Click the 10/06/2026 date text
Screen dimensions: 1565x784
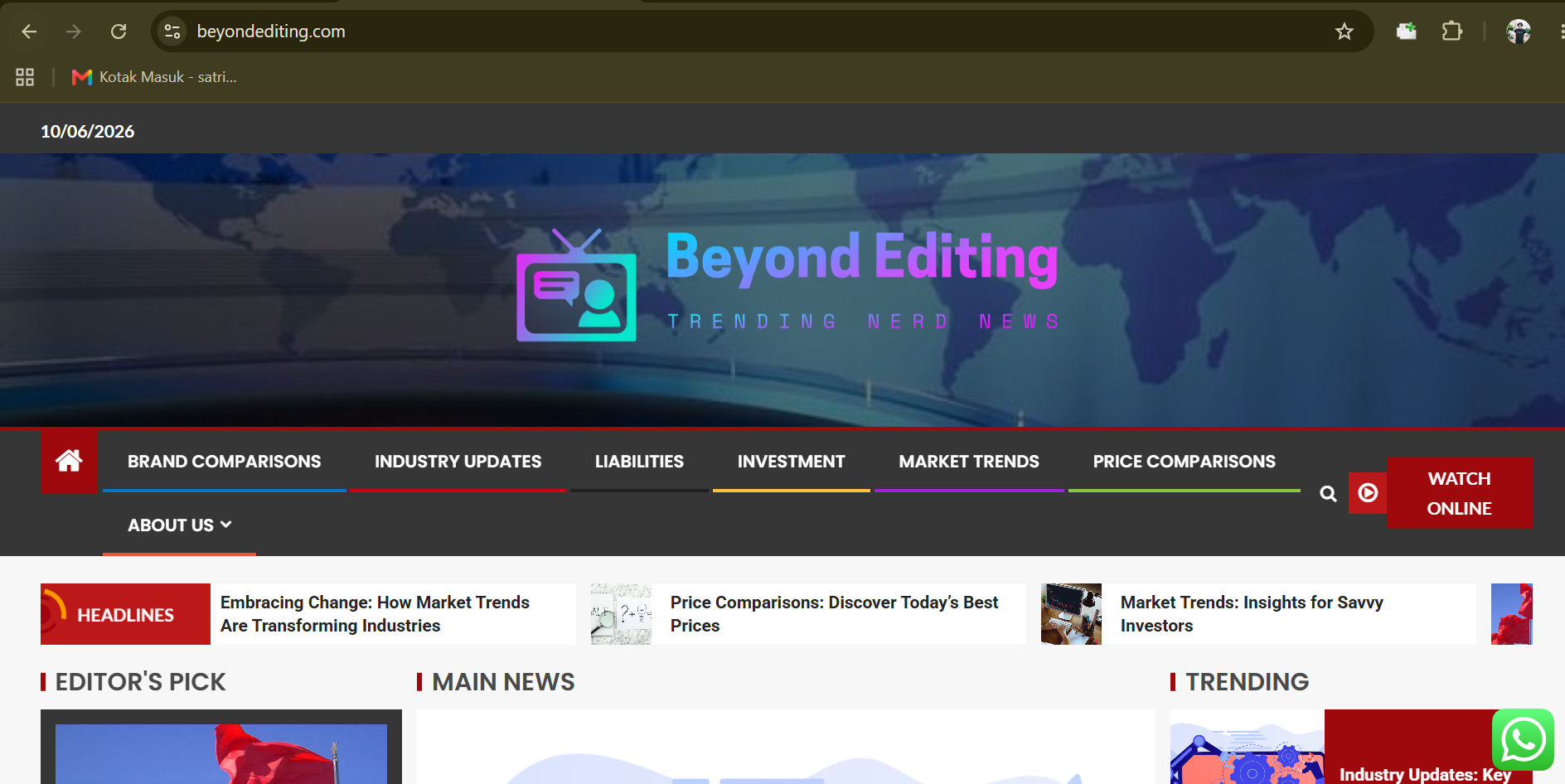coord(88,132)
